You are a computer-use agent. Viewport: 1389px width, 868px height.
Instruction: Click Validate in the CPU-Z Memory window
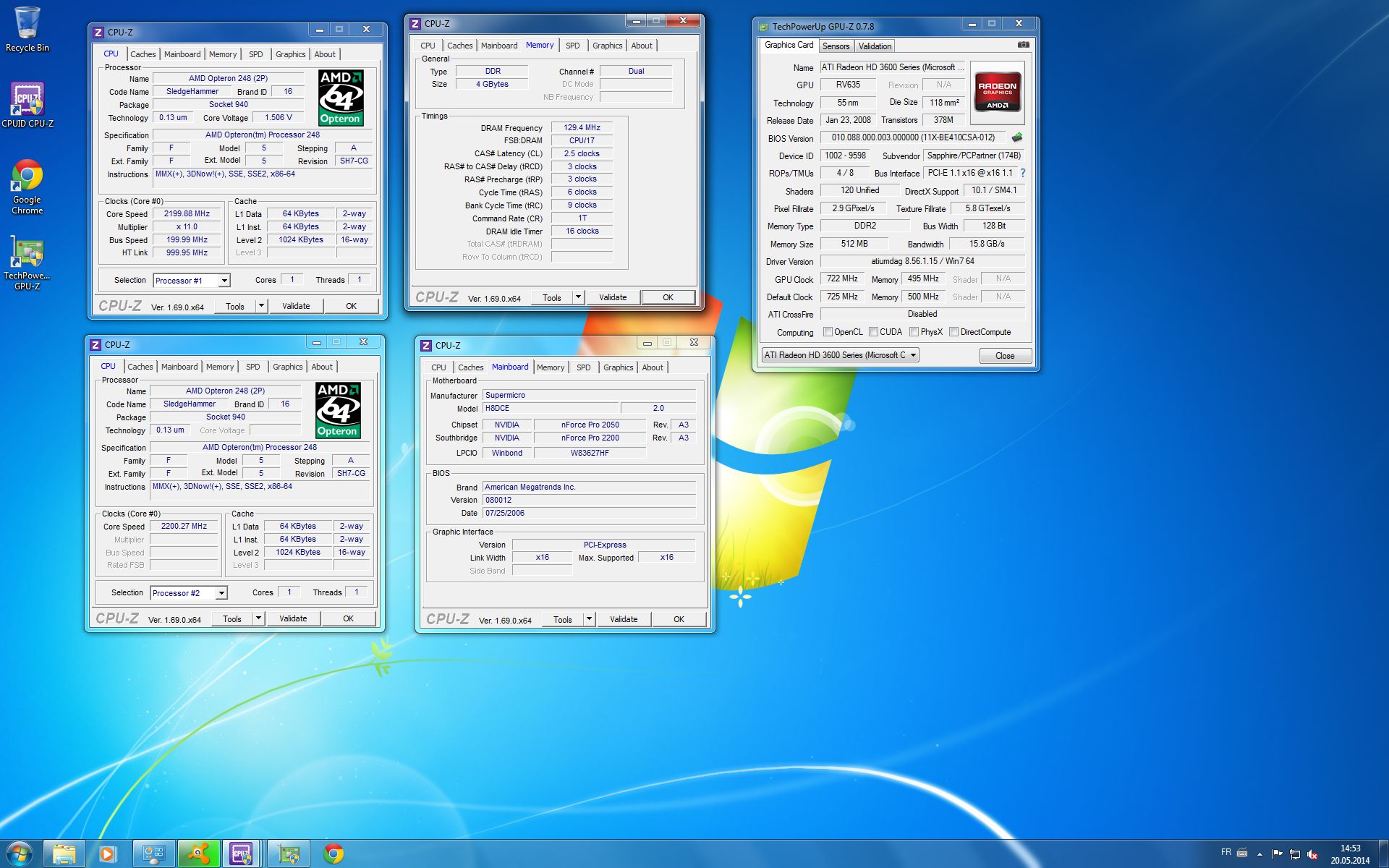point(613,297)
